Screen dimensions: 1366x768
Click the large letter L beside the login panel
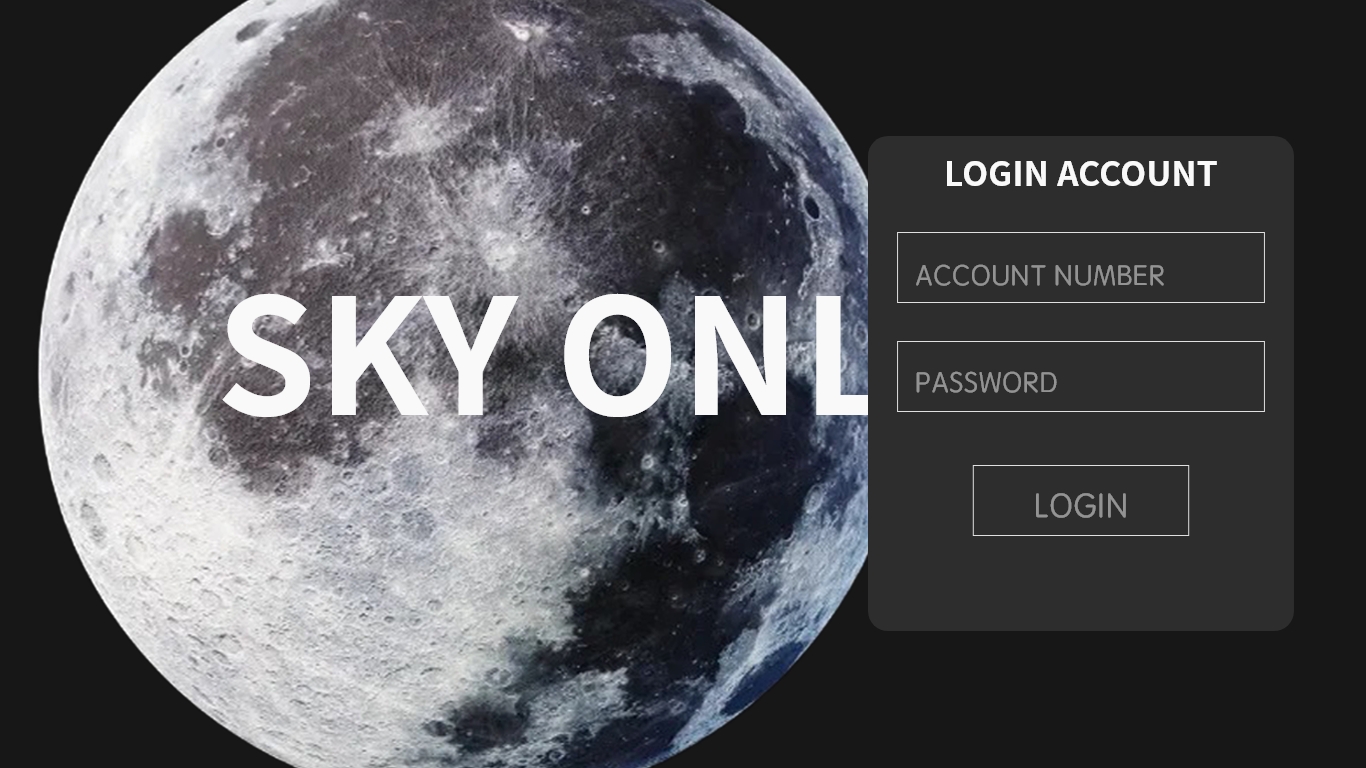pyautogui.click(x=843, y=357)
